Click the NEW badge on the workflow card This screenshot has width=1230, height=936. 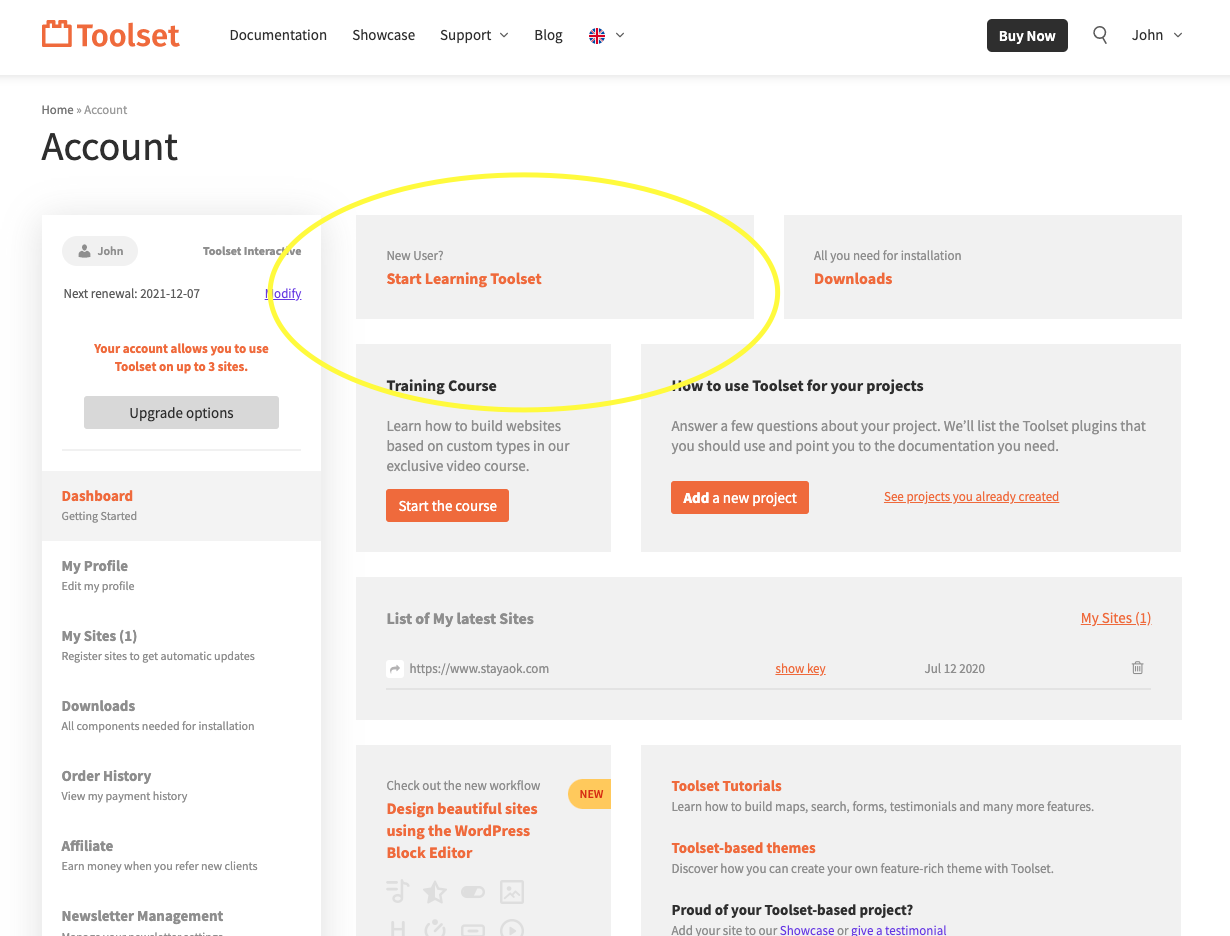(590, 794)
